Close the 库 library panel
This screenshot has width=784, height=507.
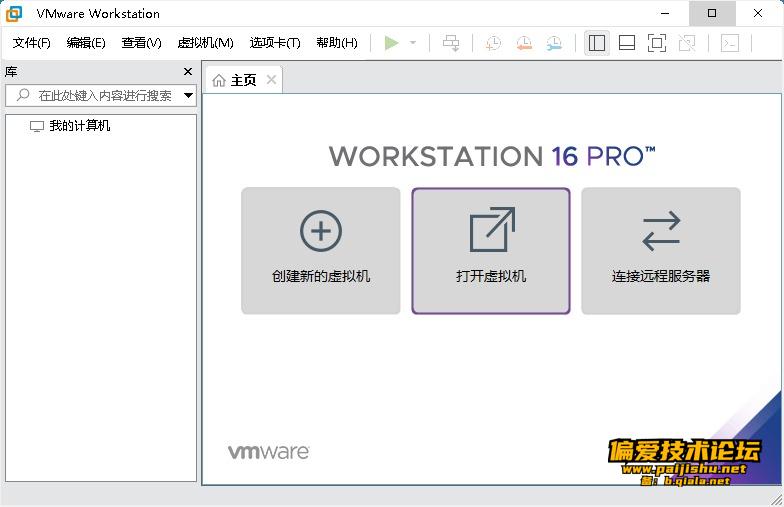(x=188, y=72)
